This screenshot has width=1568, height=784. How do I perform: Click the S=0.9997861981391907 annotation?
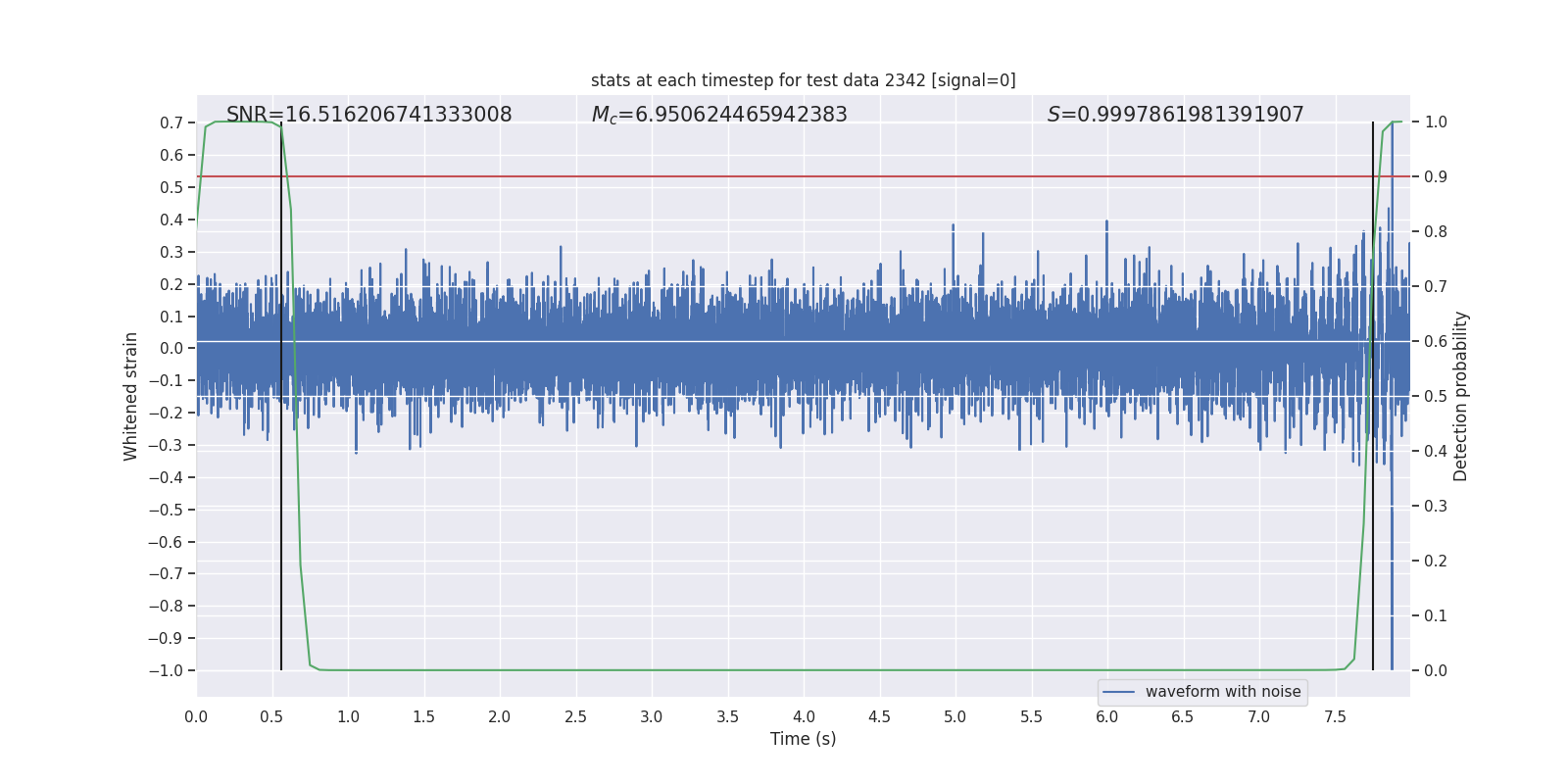1176,115
